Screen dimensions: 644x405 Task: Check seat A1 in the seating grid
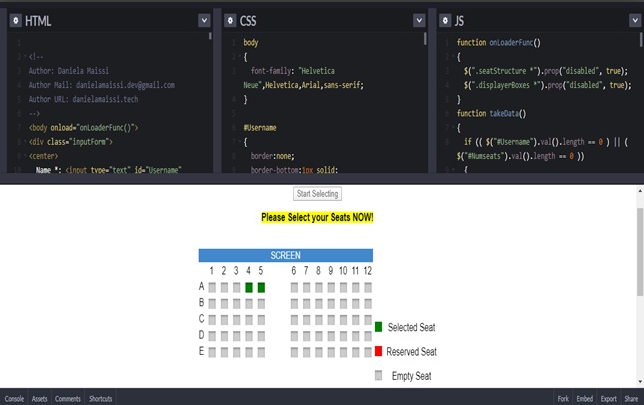pos(211,288)
